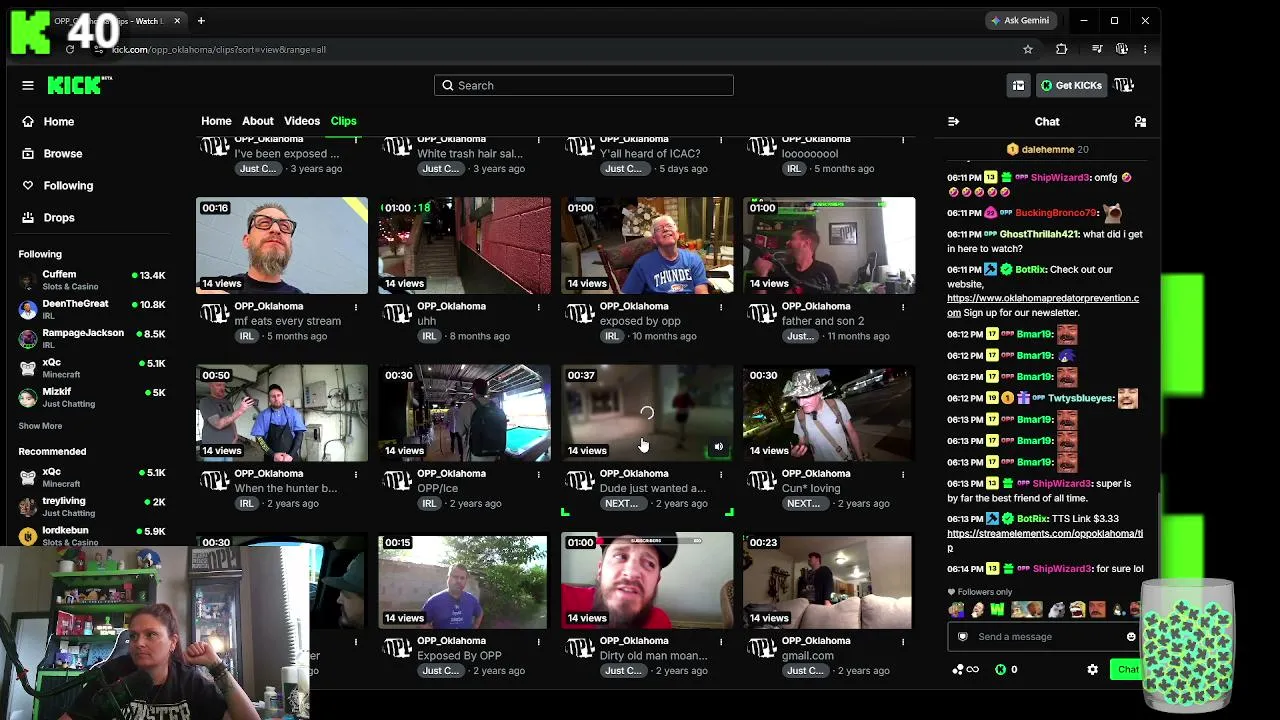Click the Kick search field
Viewport: 1280px width, 720px height.
click(584, 85)
